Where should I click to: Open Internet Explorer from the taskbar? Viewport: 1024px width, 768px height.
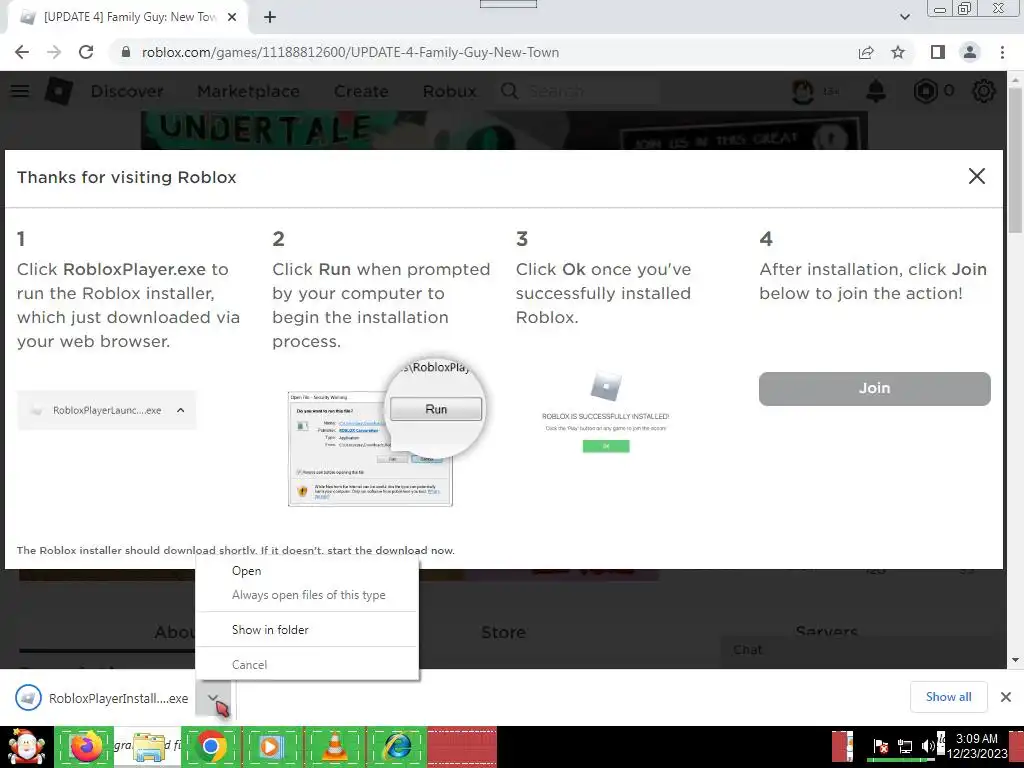[397, 746]
